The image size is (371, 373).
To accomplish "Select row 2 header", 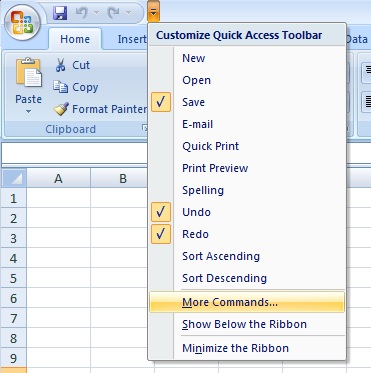I will pos(14,218).
